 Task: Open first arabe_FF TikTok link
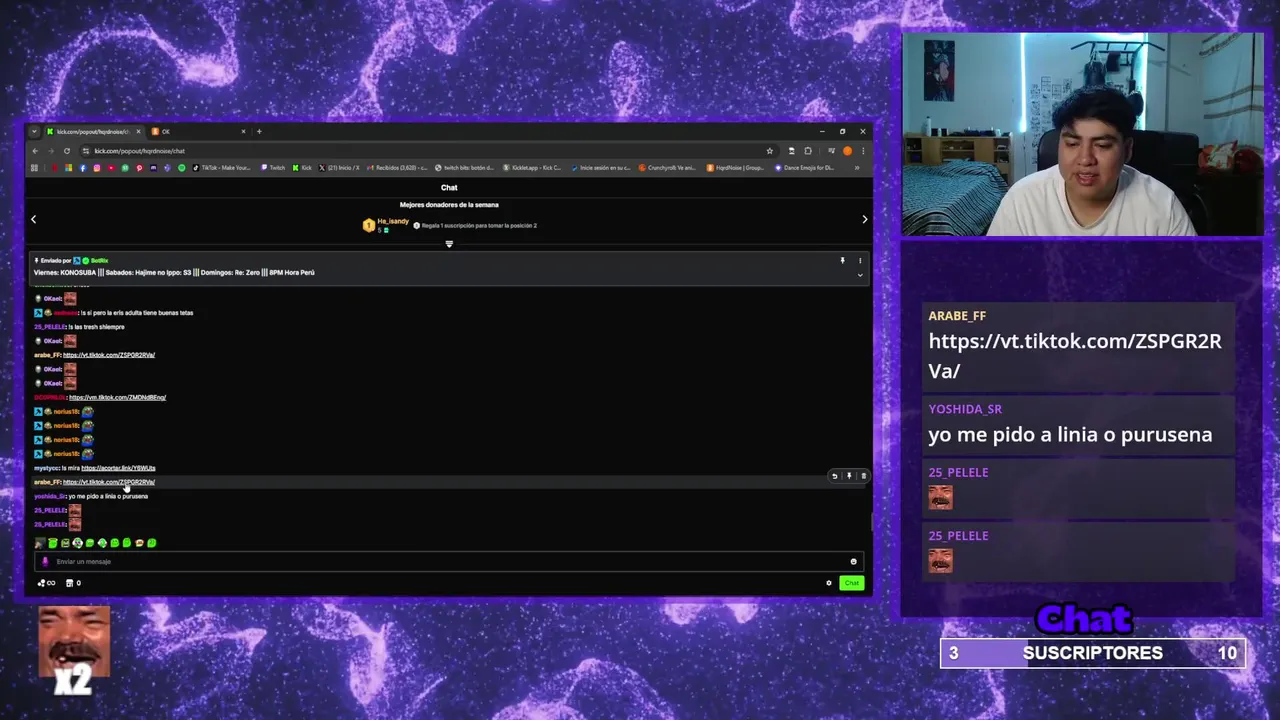pos(108,355)
